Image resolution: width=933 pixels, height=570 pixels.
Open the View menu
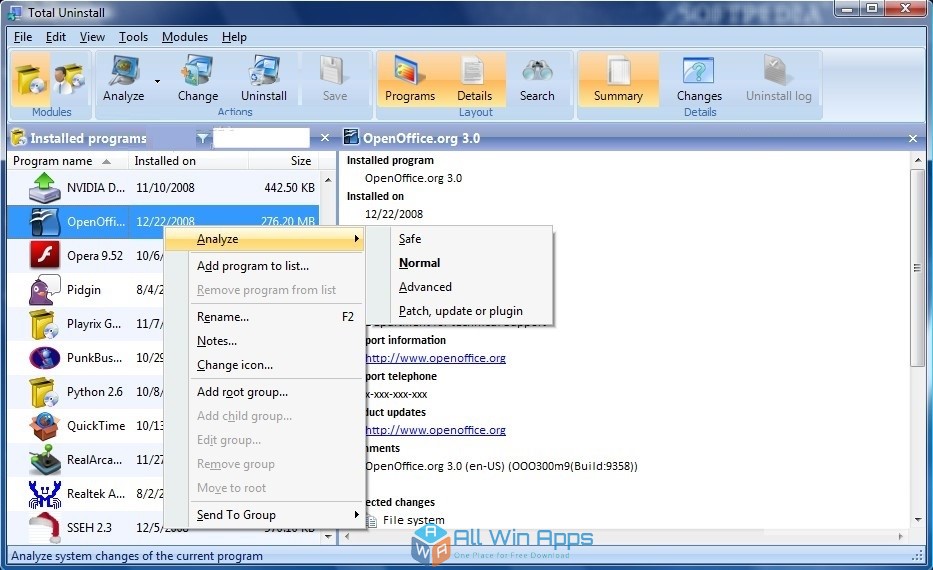92,37
